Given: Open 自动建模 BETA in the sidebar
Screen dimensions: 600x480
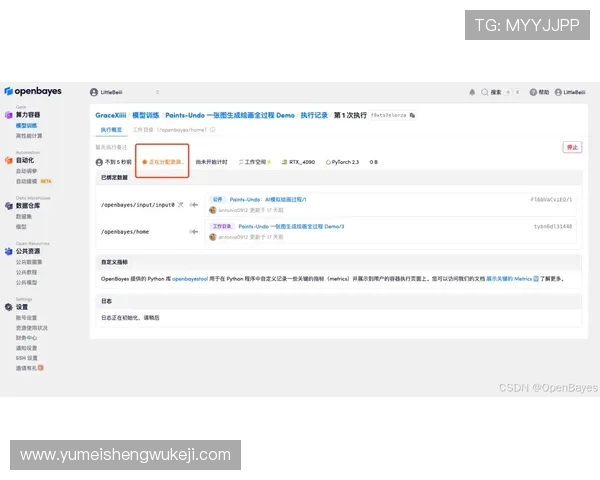Looking at the screenshot, I should [x=34, y=181].
